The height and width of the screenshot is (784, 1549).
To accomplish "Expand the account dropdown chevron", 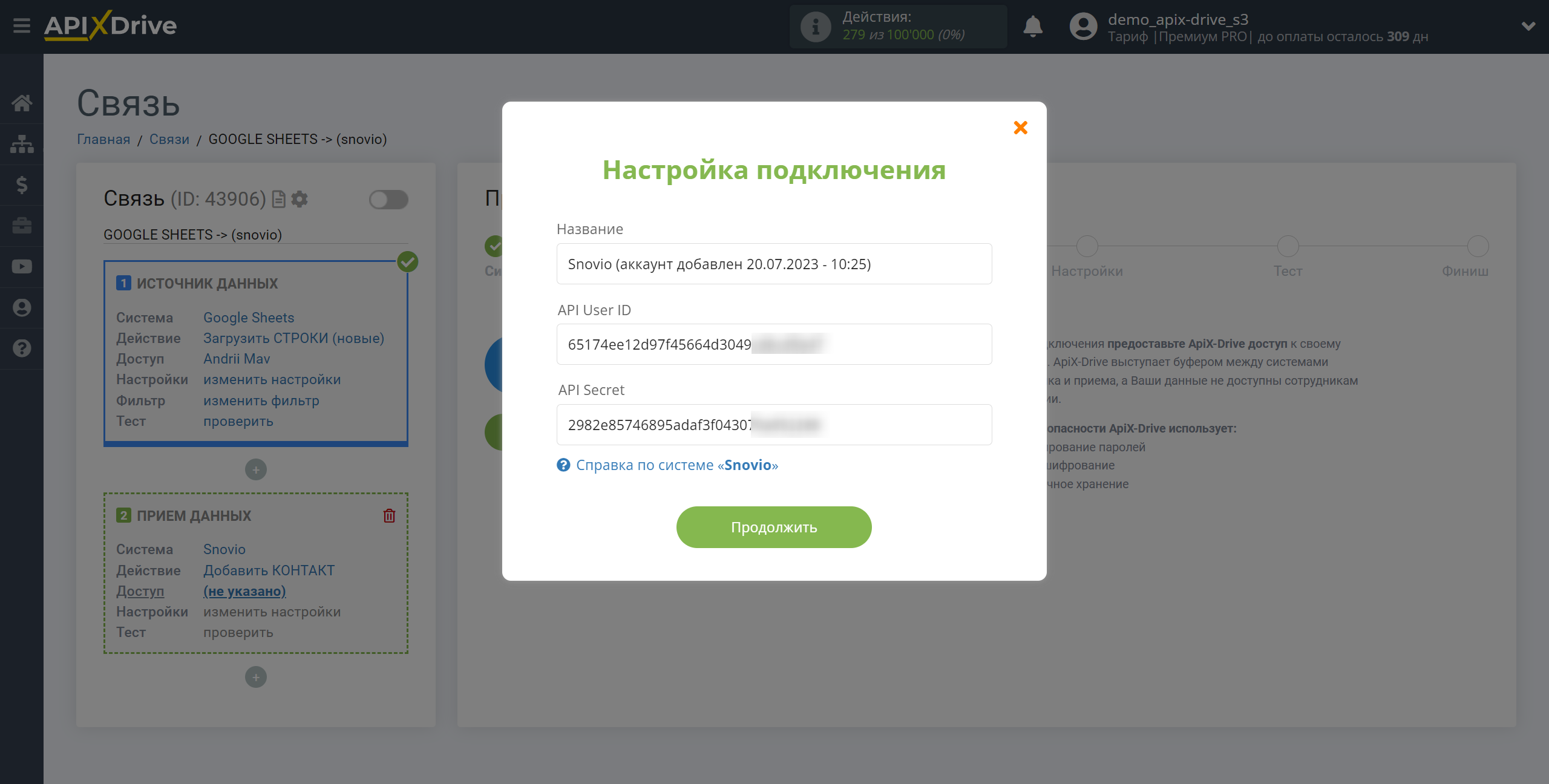I will [x=1528, y=26].
